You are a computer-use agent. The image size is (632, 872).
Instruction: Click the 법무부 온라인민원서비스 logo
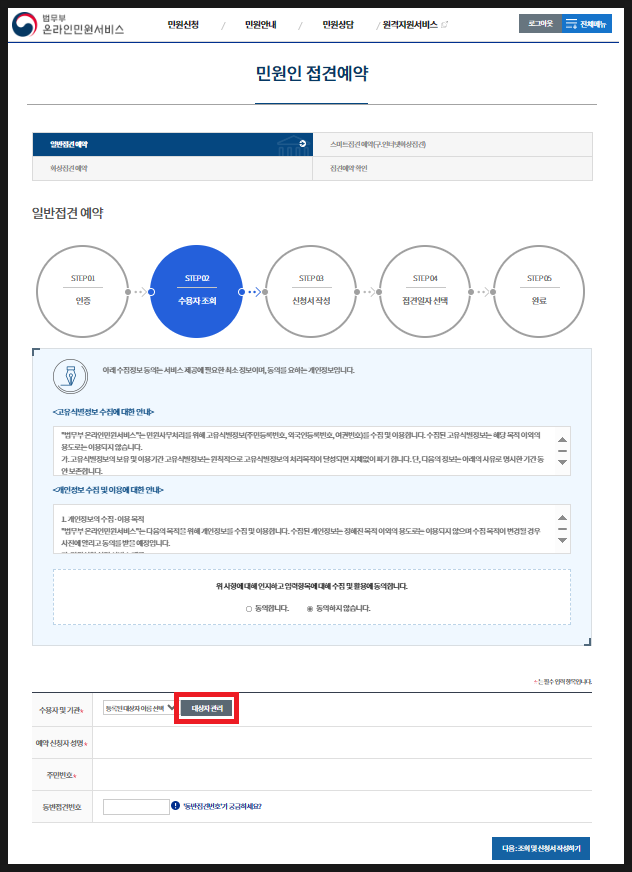pos(69,24)
